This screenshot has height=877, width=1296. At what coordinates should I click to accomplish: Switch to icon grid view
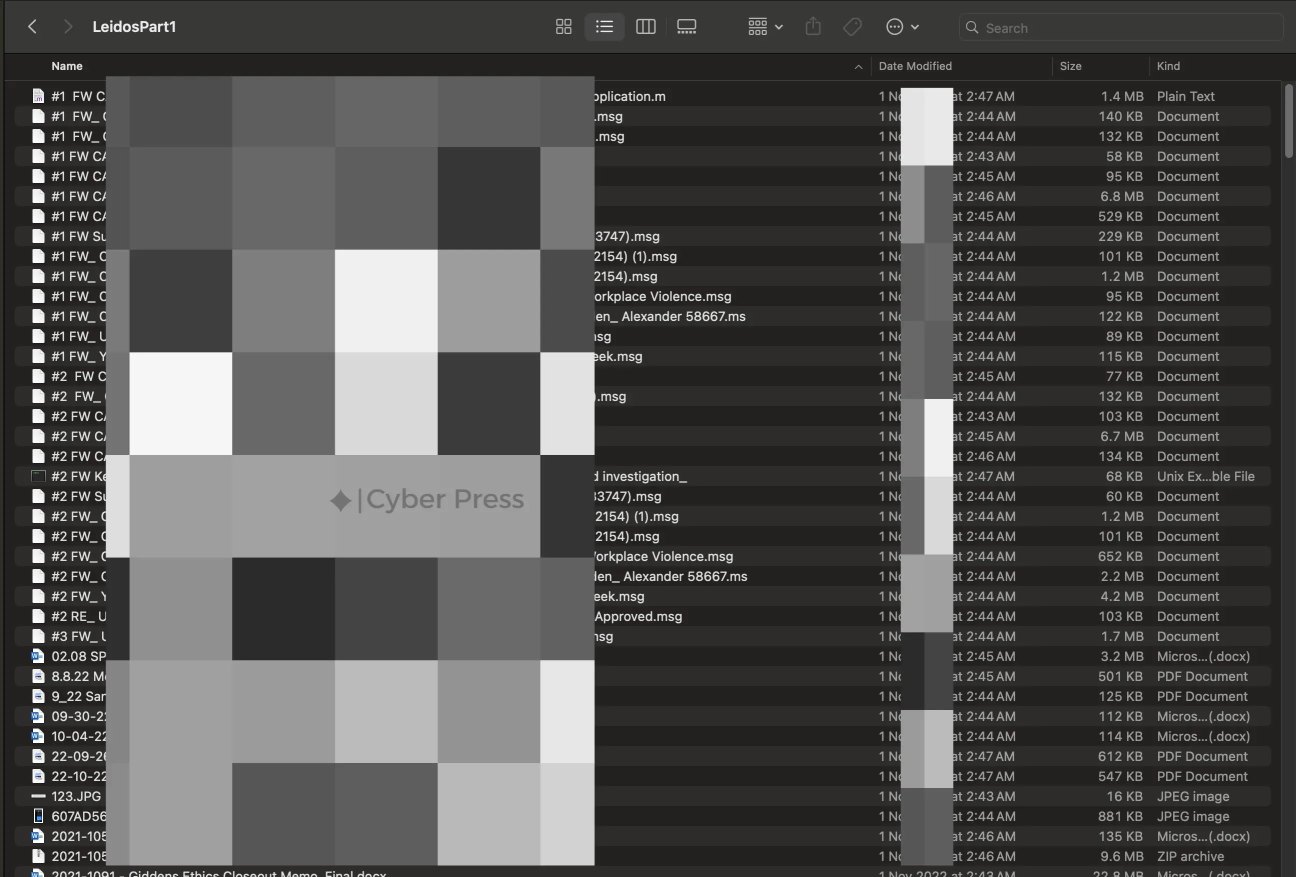tap(564, 27)
